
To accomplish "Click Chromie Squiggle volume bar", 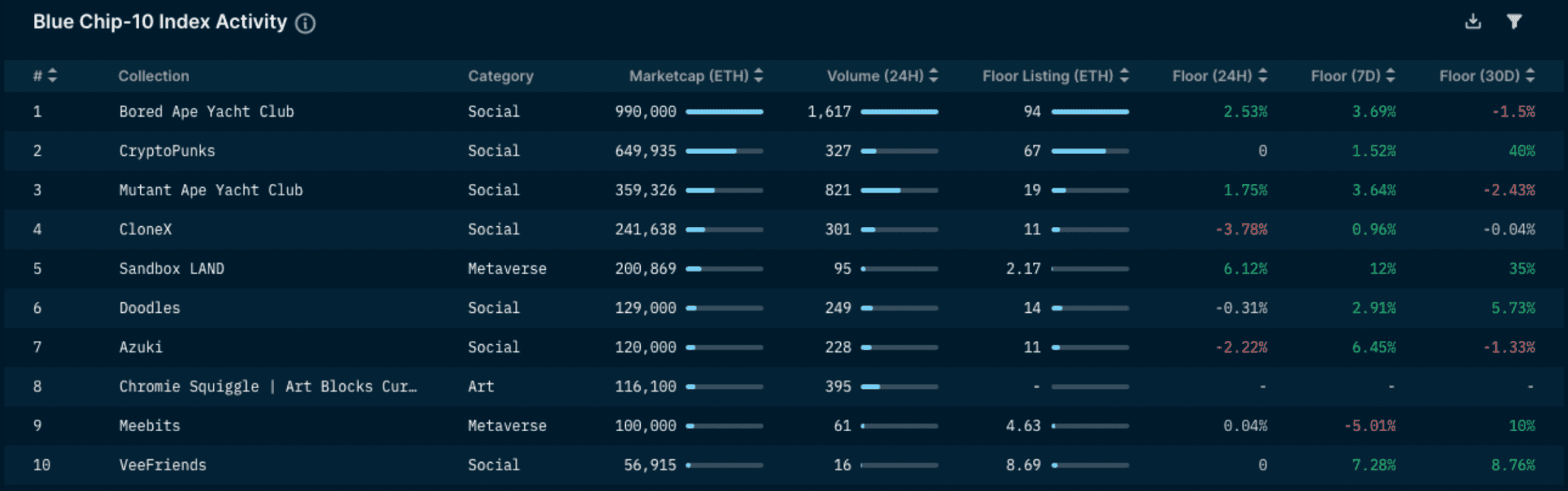I will [x=899, y=387].
